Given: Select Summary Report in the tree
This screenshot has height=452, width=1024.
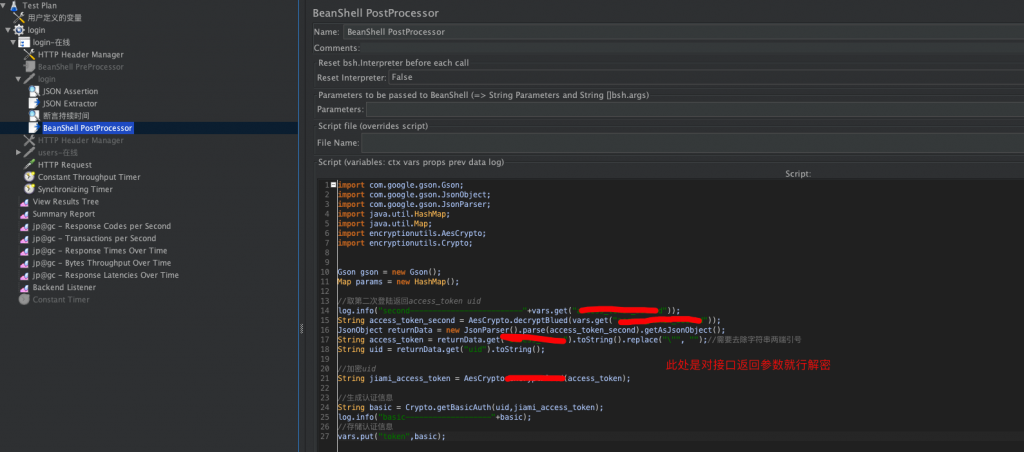Looking at the screenshot, I should pos(63,214).
